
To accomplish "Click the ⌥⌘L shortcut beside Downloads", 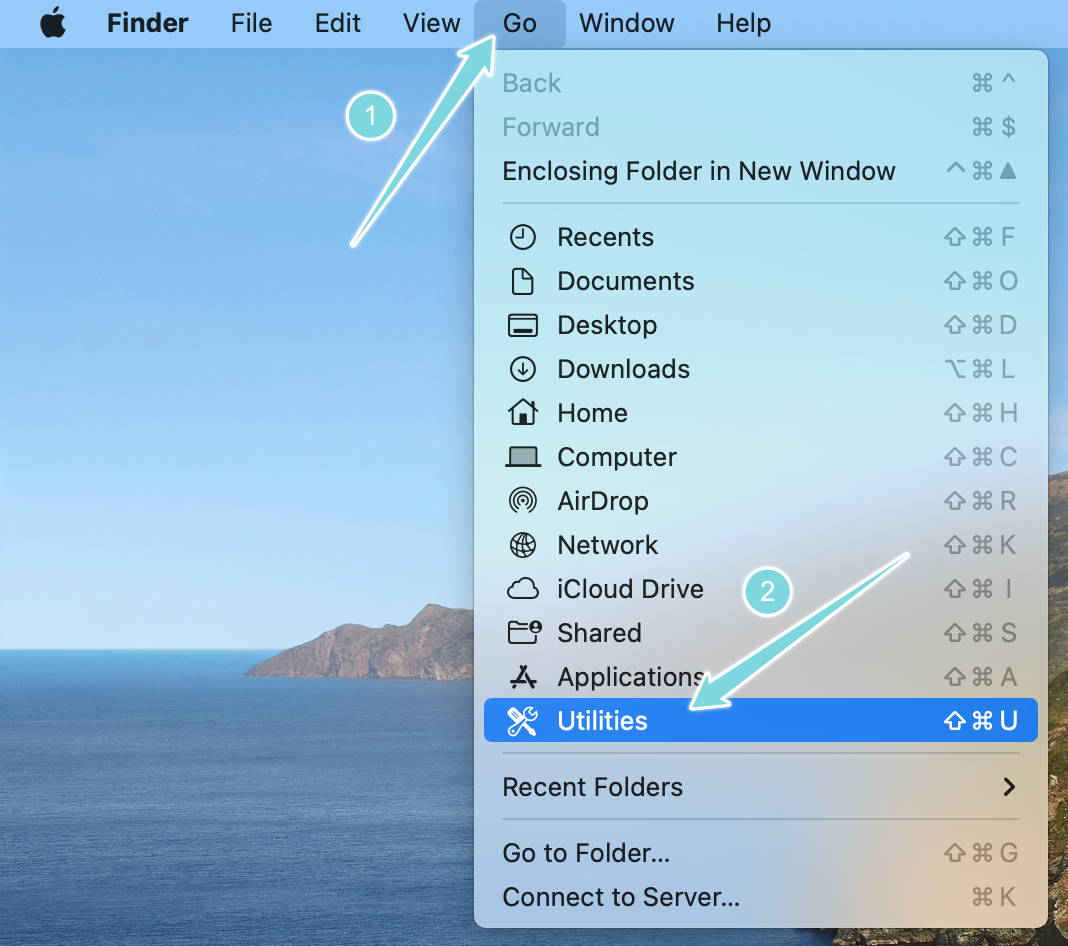I will pyautogui.click(x=980, y=369).
